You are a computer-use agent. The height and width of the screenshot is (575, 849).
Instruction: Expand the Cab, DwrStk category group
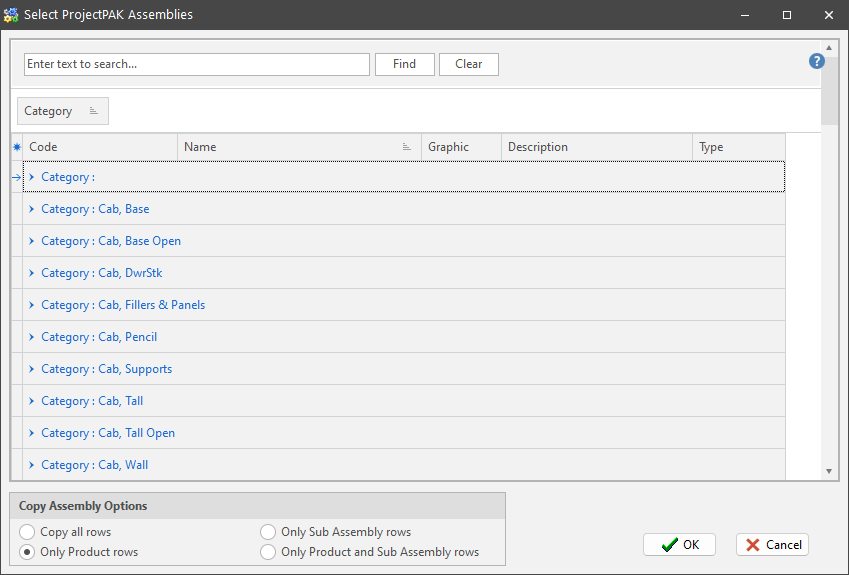coord(32,273)
